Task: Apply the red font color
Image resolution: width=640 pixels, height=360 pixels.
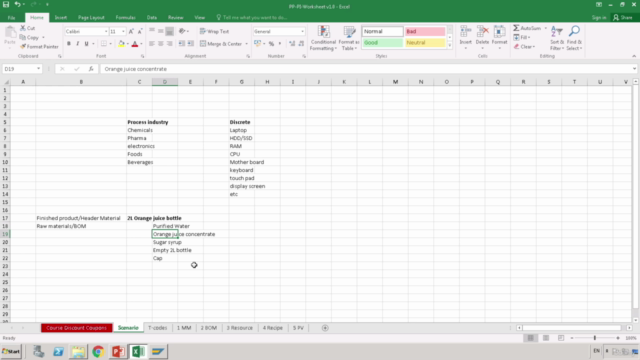Action: click(x=135, y=44)
